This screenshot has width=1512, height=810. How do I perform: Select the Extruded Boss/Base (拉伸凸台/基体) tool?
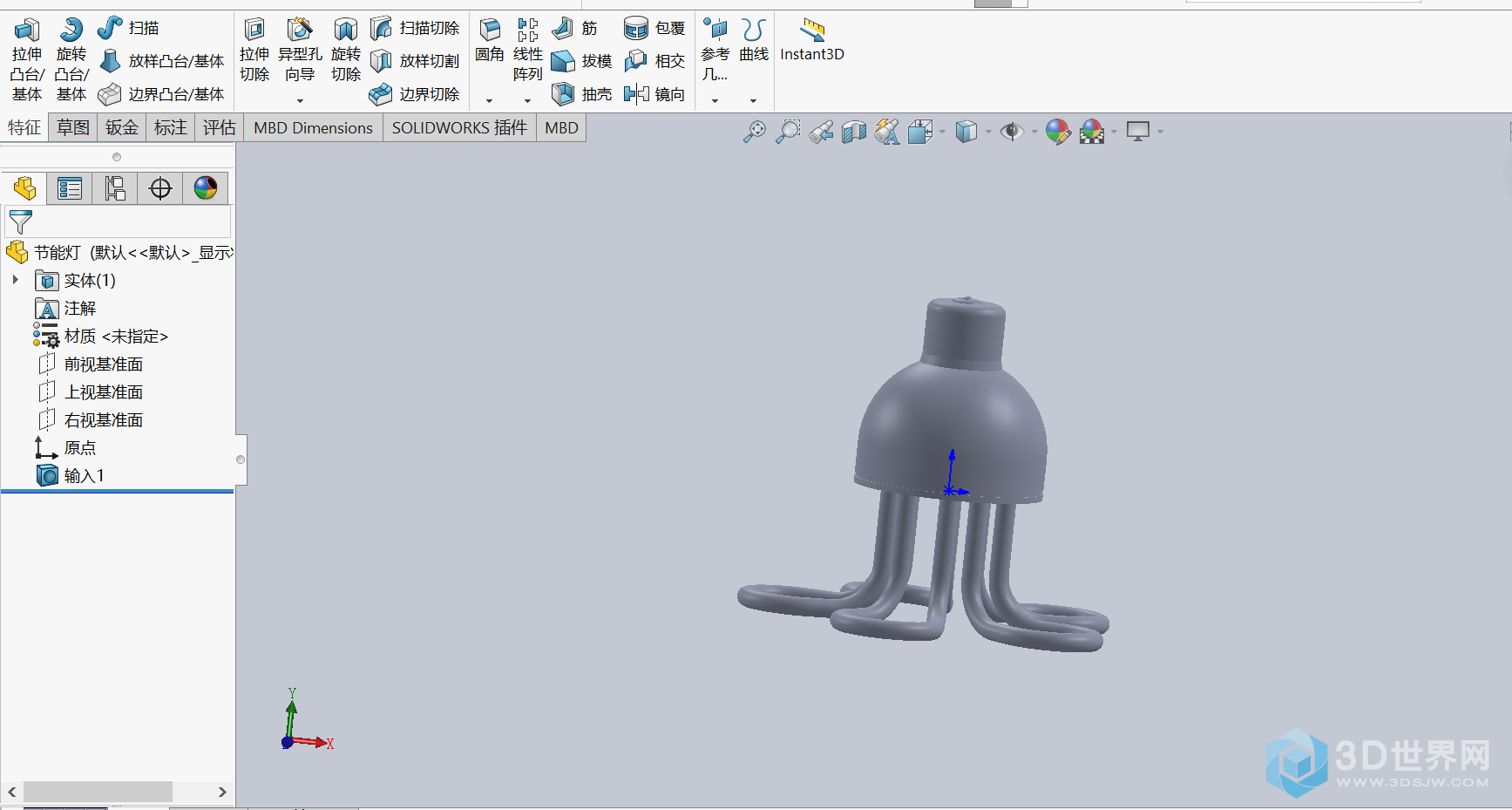27,59
